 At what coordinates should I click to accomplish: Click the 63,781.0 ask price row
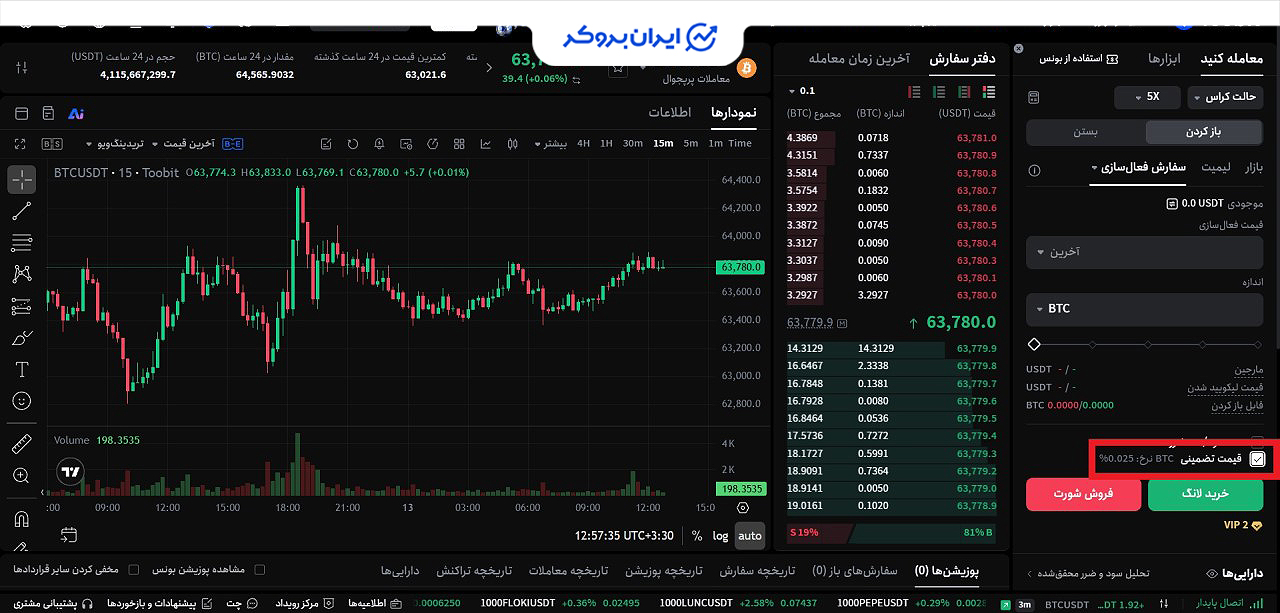892,138
